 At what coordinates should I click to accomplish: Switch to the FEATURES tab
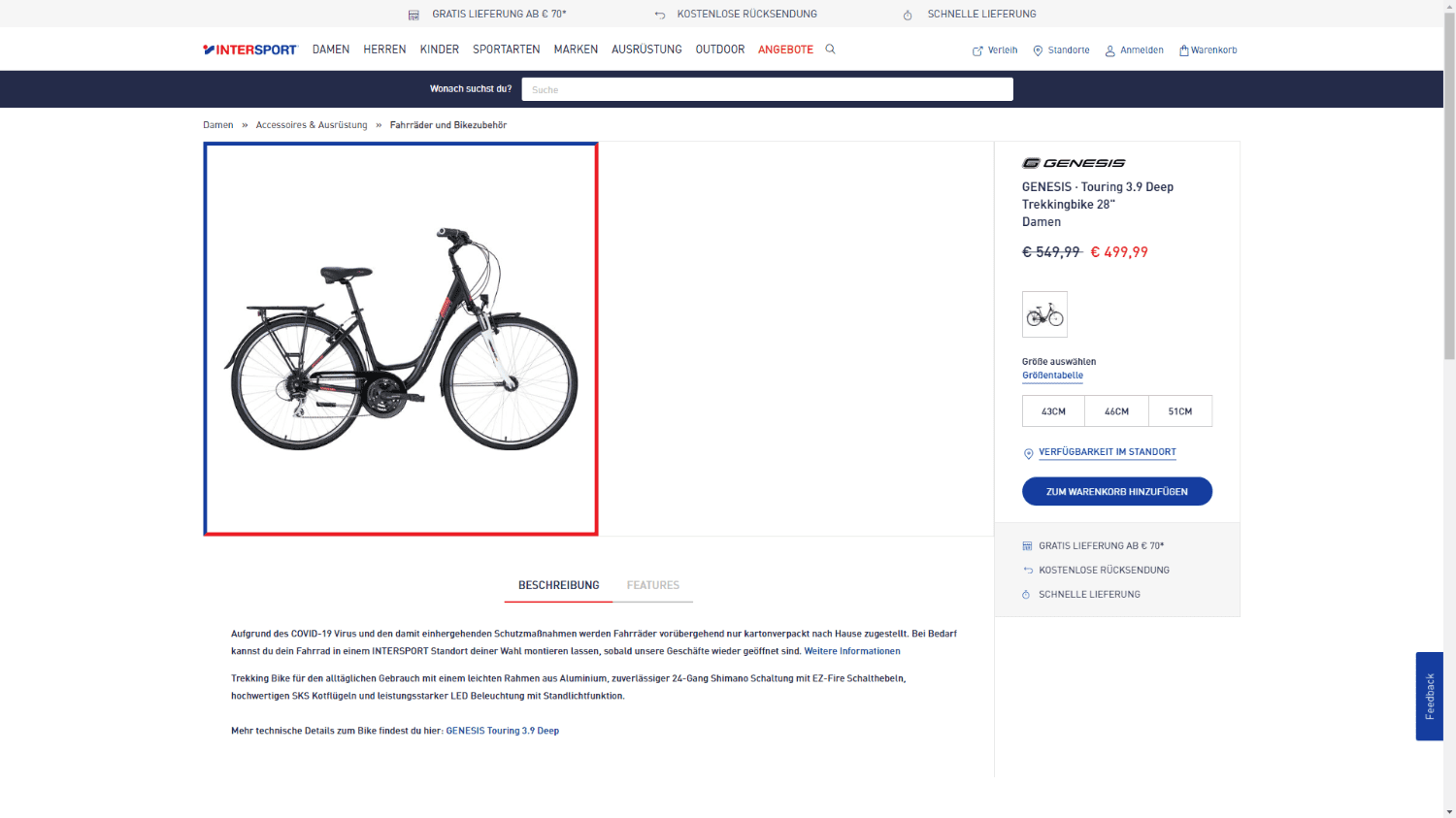653,585
